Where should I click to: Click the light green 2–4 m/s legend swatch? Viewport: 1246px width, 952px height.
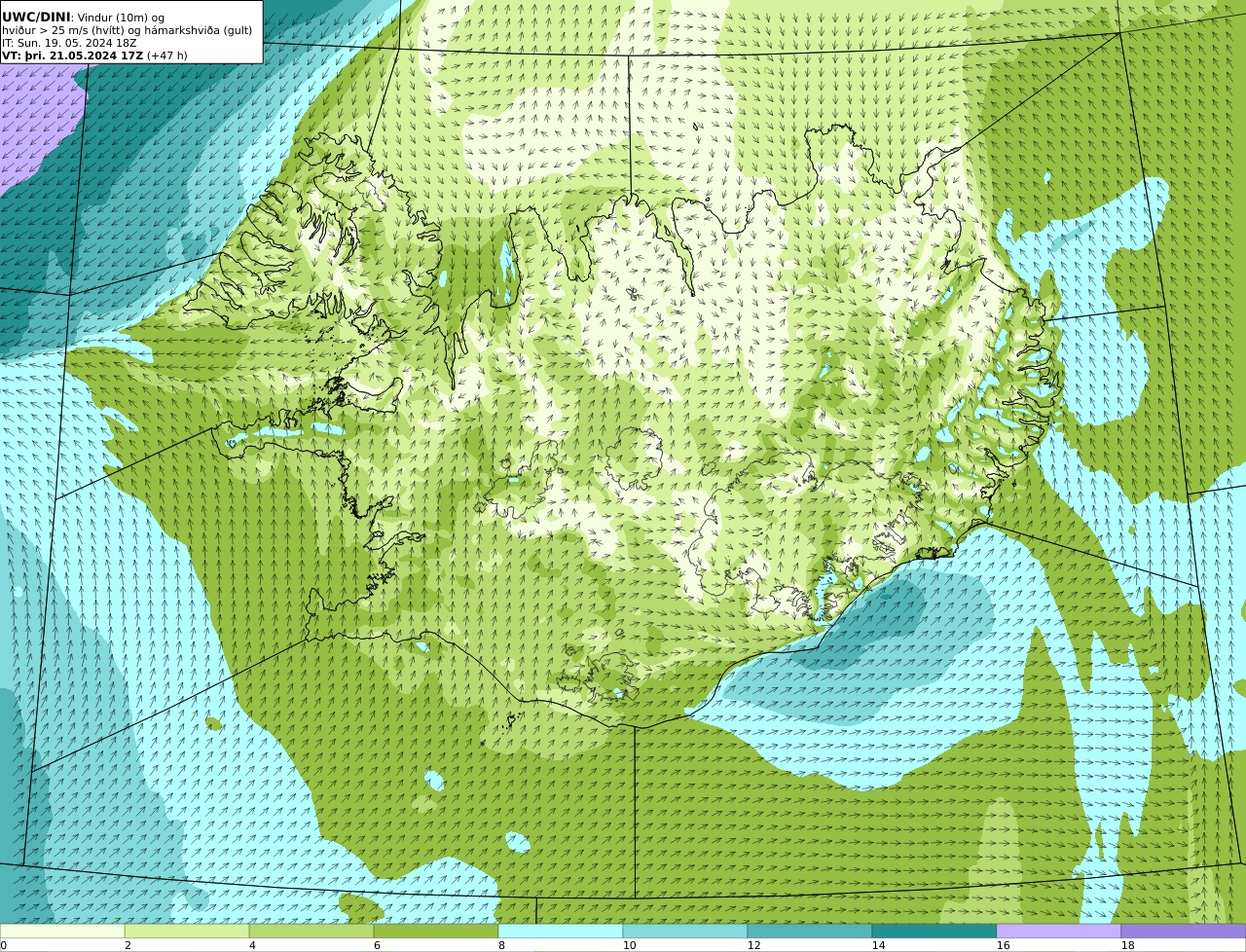[x=187, y=932]
